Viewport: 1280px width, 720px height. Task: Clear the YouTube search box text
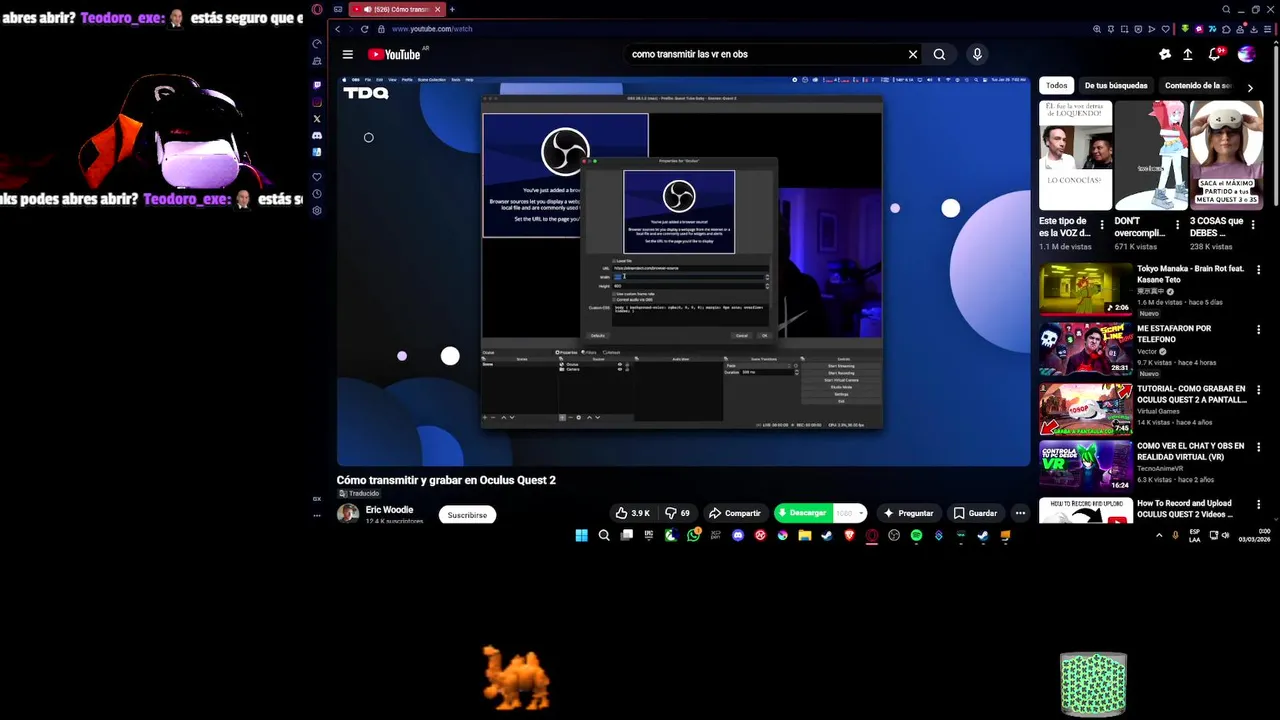click(912, 55)
